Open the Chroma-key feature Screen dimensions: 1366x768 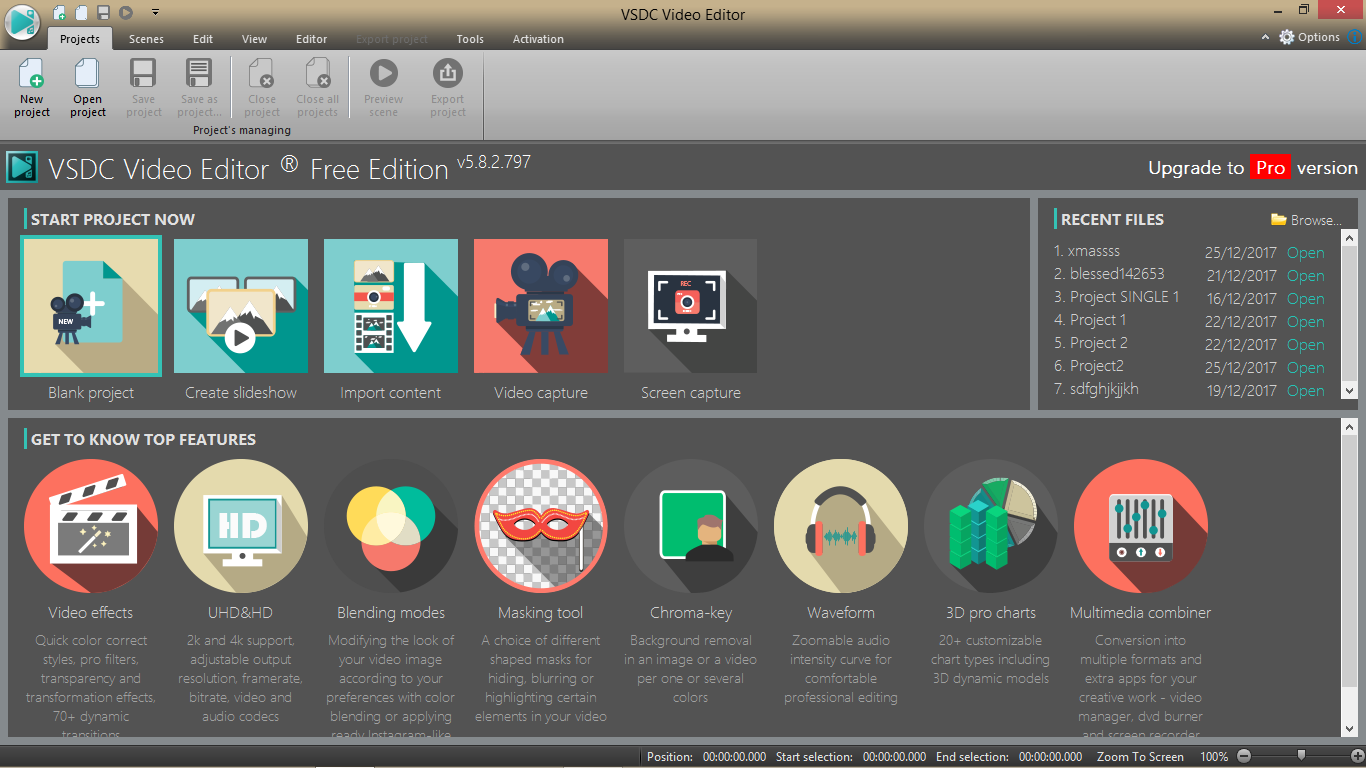coord(690,525)
